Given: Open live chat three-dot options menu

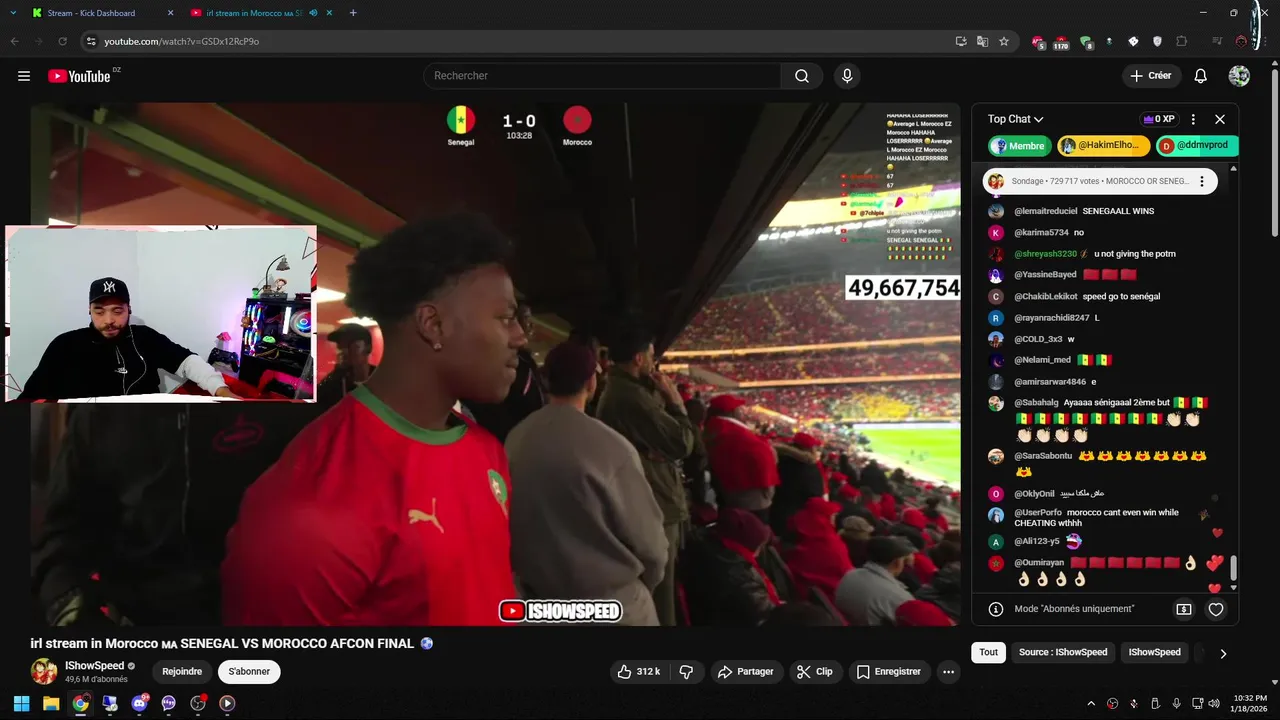Looking at the screenshot, I should click(x=1193, y=119).
